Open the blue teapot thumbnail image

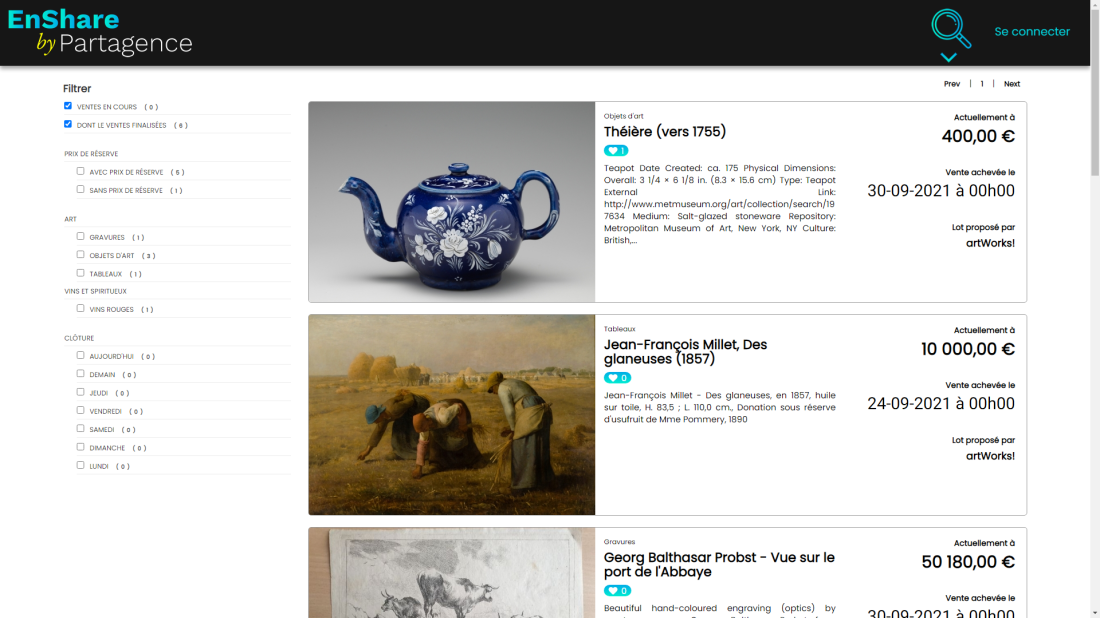pyautogui.click(x=452, y=202)
